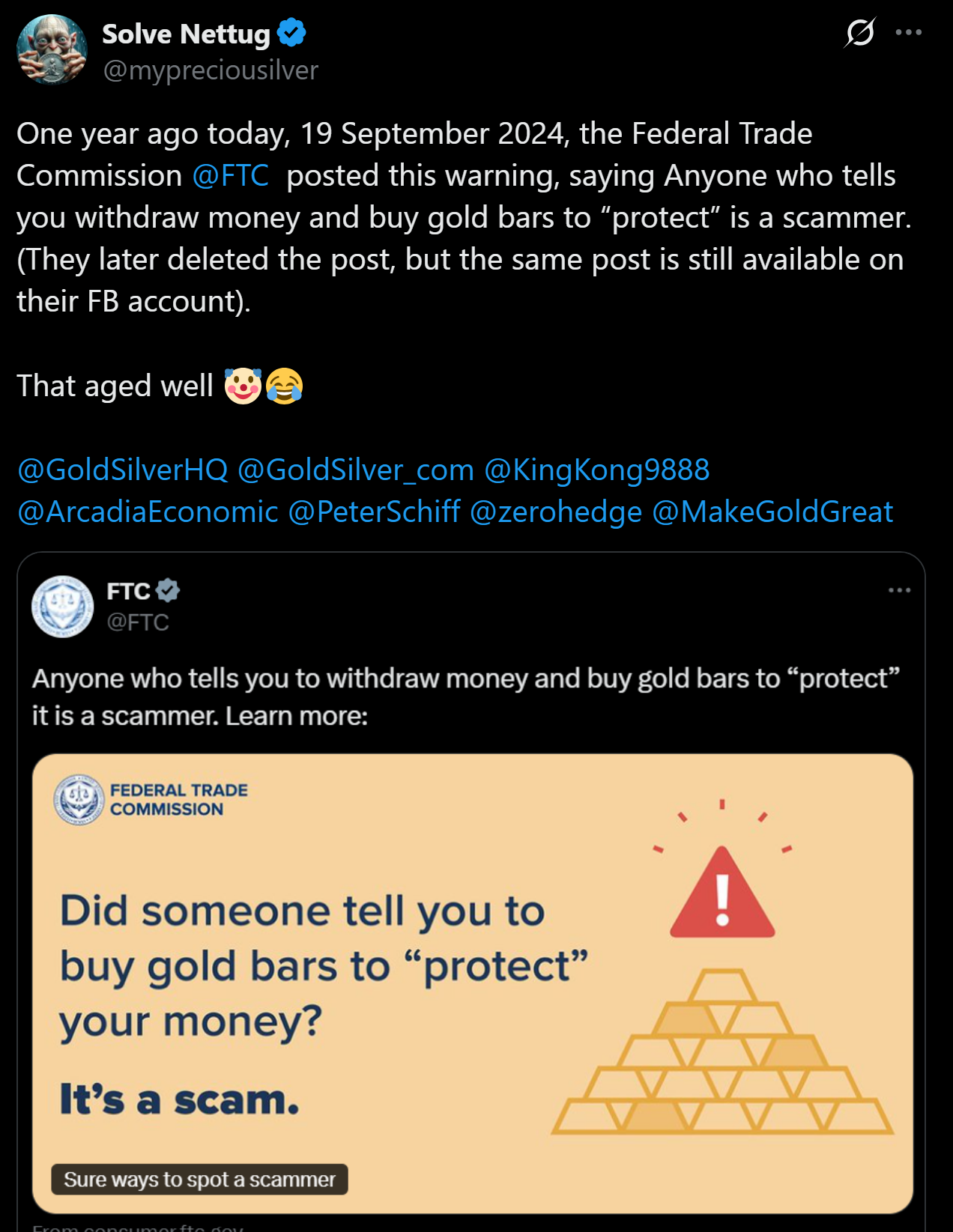Open the @FTC mention in post text
Image resolution: width=953 pixels, height=1232 pixels.
click(230, 176)
